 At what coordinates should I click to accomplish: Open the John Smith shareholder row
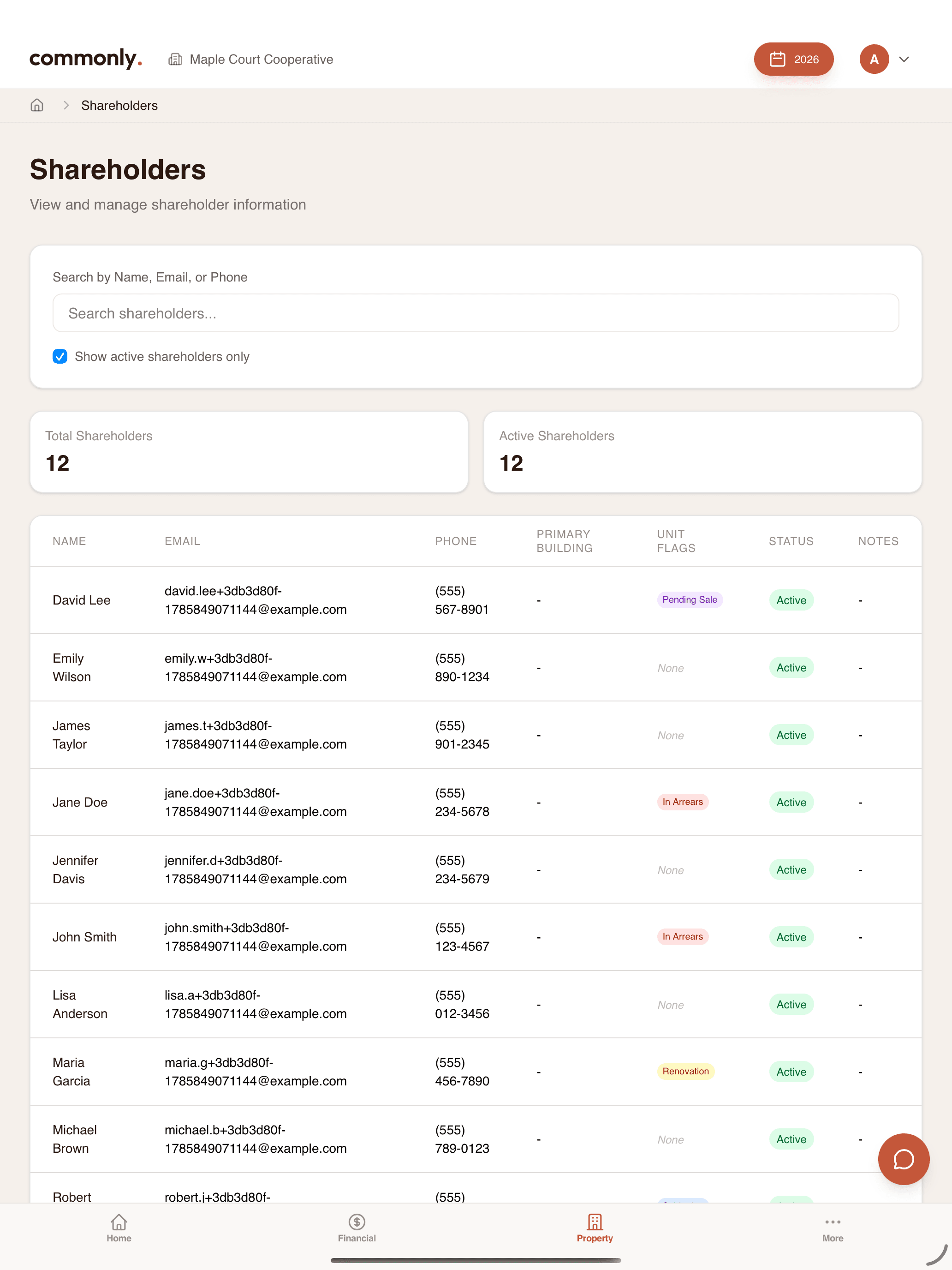[x=476, y=937]
